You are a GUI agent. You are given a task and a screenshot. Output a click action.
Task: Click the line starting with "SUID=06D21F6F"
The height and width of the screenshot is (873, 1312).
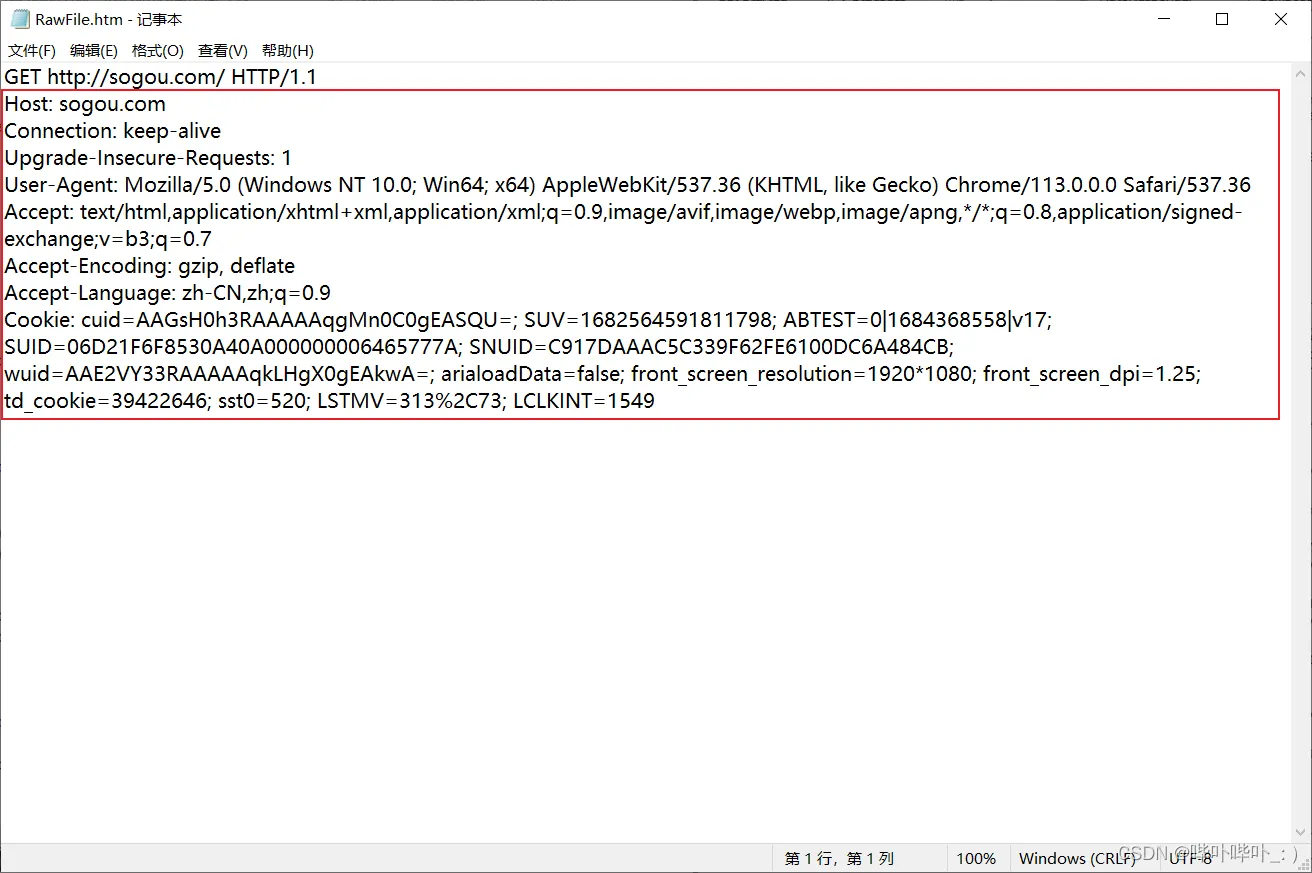click(480, 347)
